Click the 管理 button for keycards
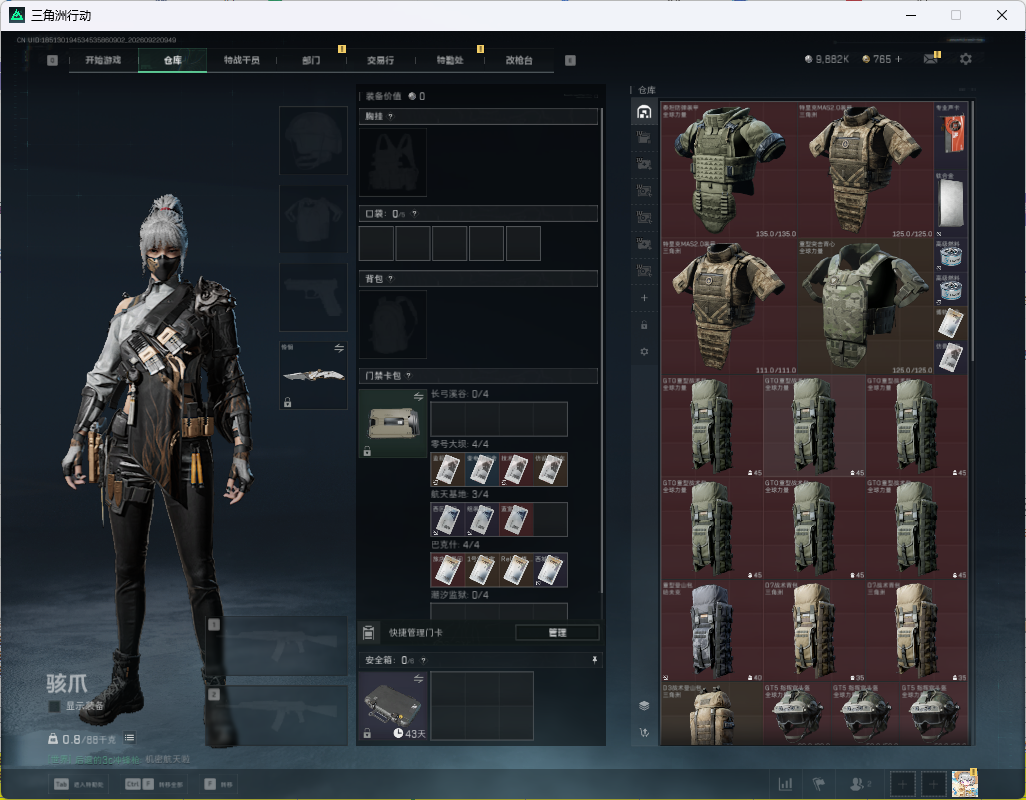 (557, 633)
